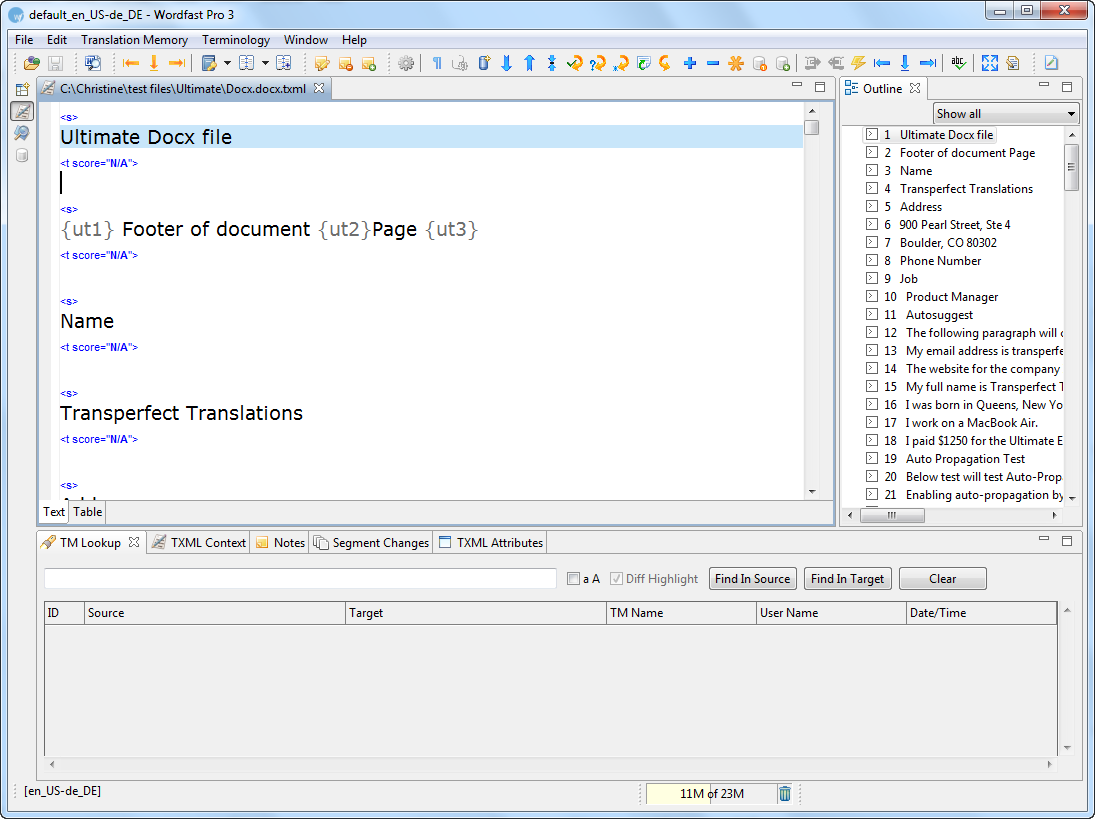Click the TM Lookup search input field
Viewport: 1095px width, 819px height.
300,579
